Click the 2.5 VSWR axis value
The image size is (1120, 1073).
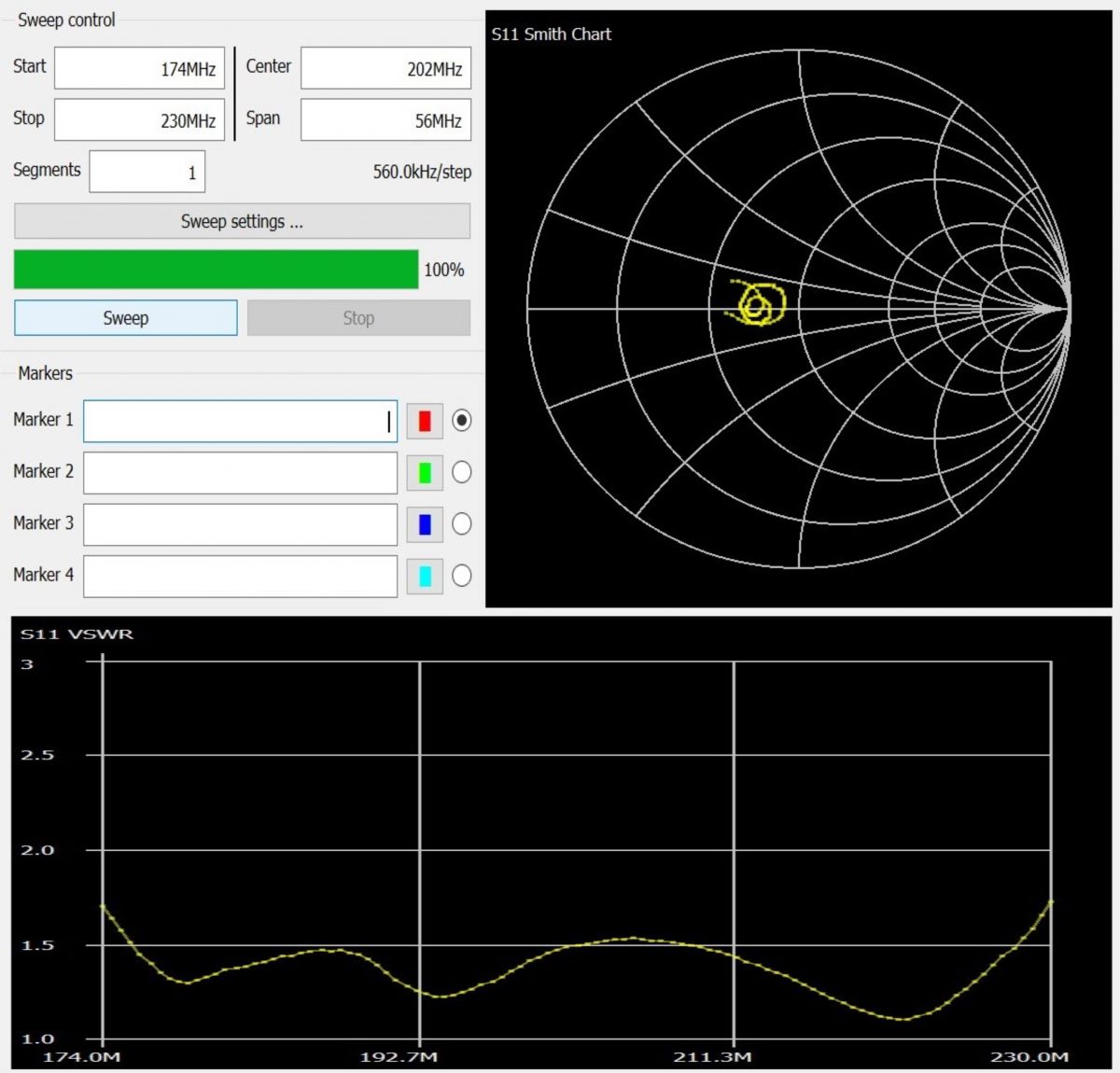37,755
